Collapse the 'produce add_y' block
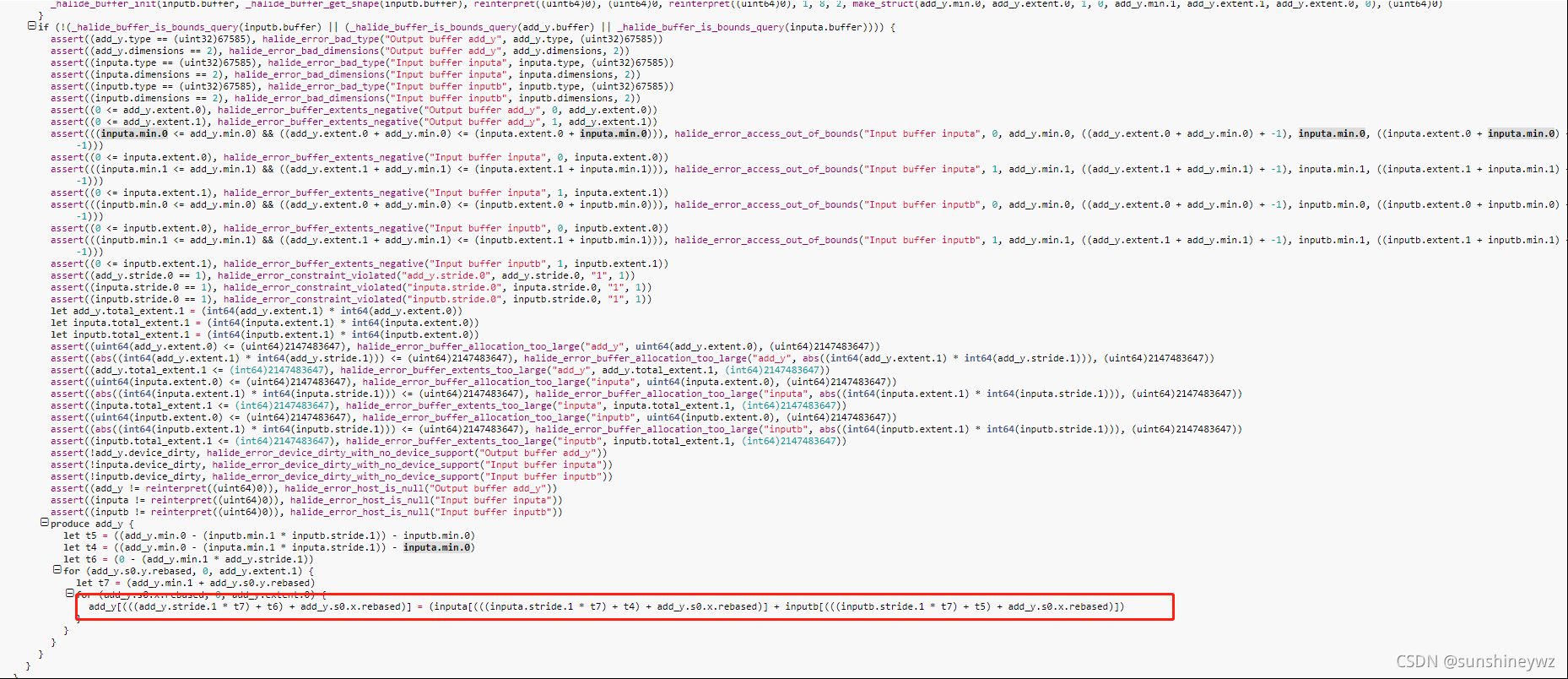1568x679 pixels. pyautogui.click(x=45, y=523)
